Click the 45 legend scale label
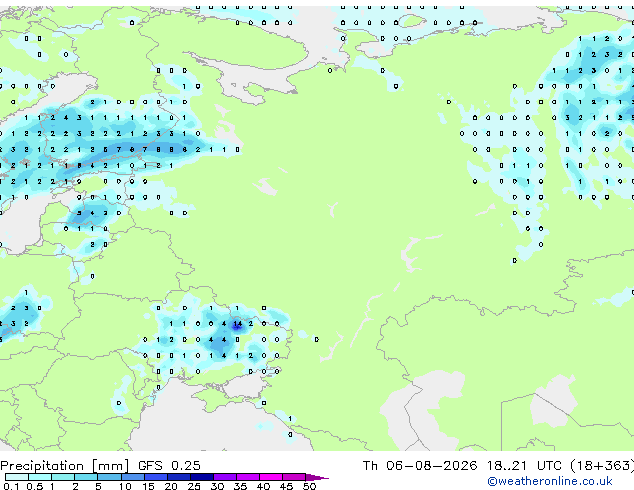This screenshot has width=634, height=490. (x=286, y=486)
